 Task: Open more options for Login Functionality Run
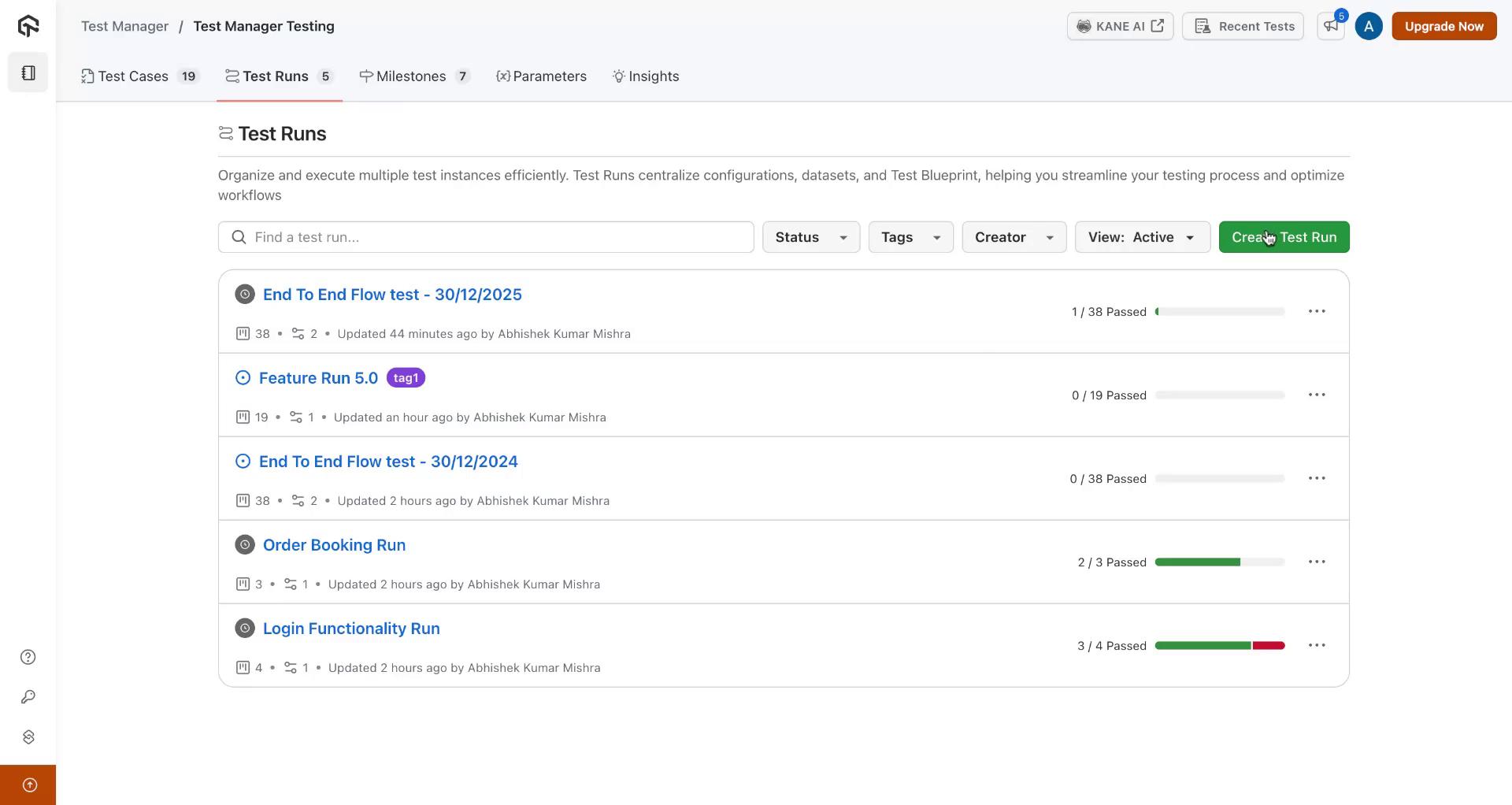click(x=1317, y=645)
